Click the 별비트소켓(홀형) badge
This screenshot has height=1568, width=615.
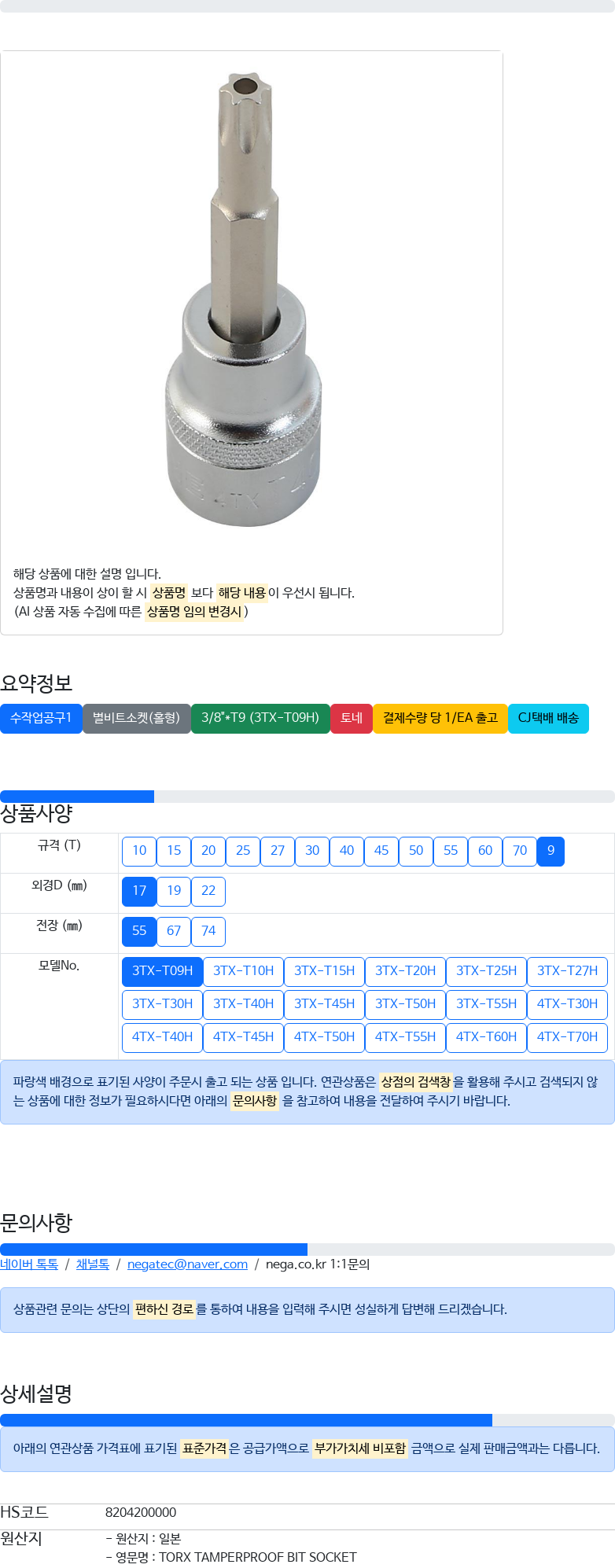(137, 719)
